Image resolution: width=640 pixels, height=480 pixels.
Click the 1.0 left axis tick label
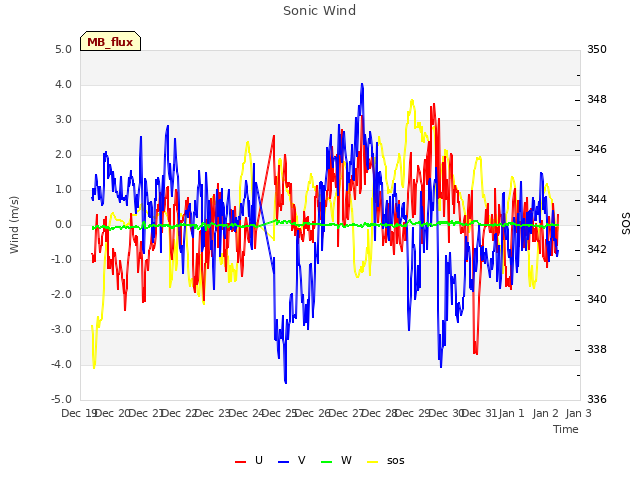63,190
